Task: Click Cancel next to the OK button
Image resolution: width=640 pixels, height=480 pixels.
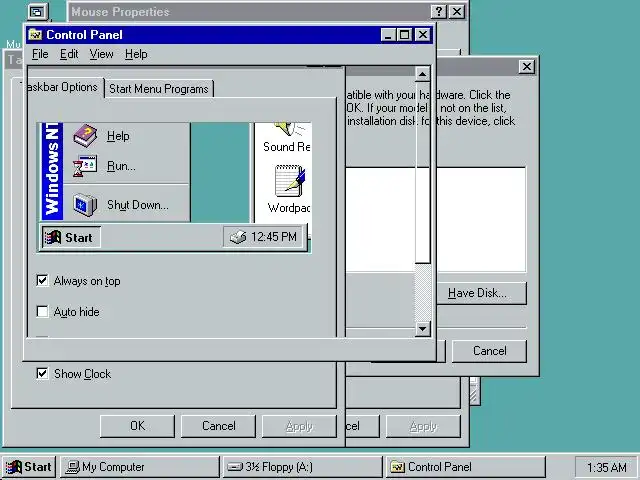Action: [x=218, y=426]
